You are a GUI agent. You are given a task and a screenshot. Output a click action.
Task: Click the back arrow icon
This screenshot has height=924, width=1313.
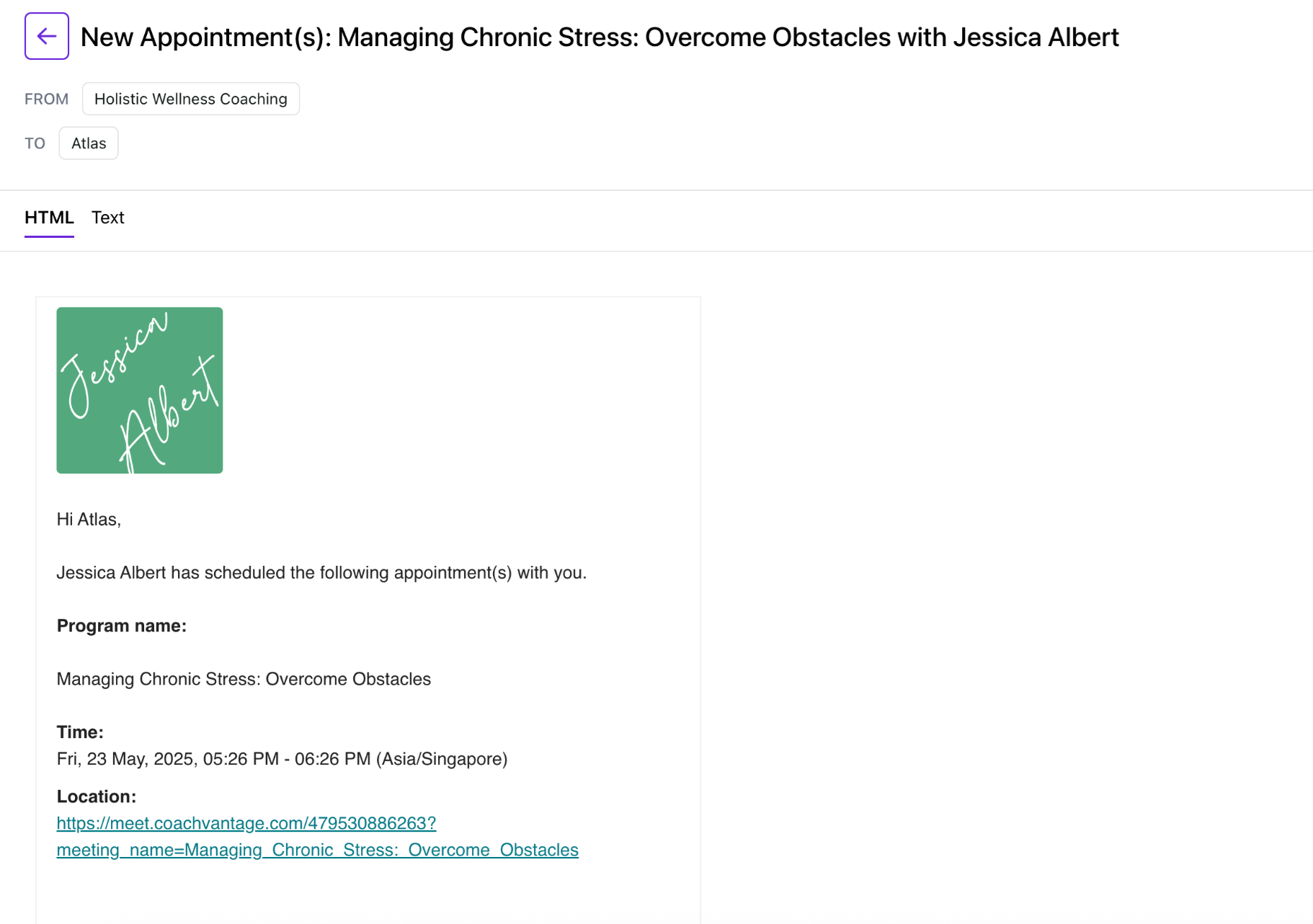tap(47, 36)
